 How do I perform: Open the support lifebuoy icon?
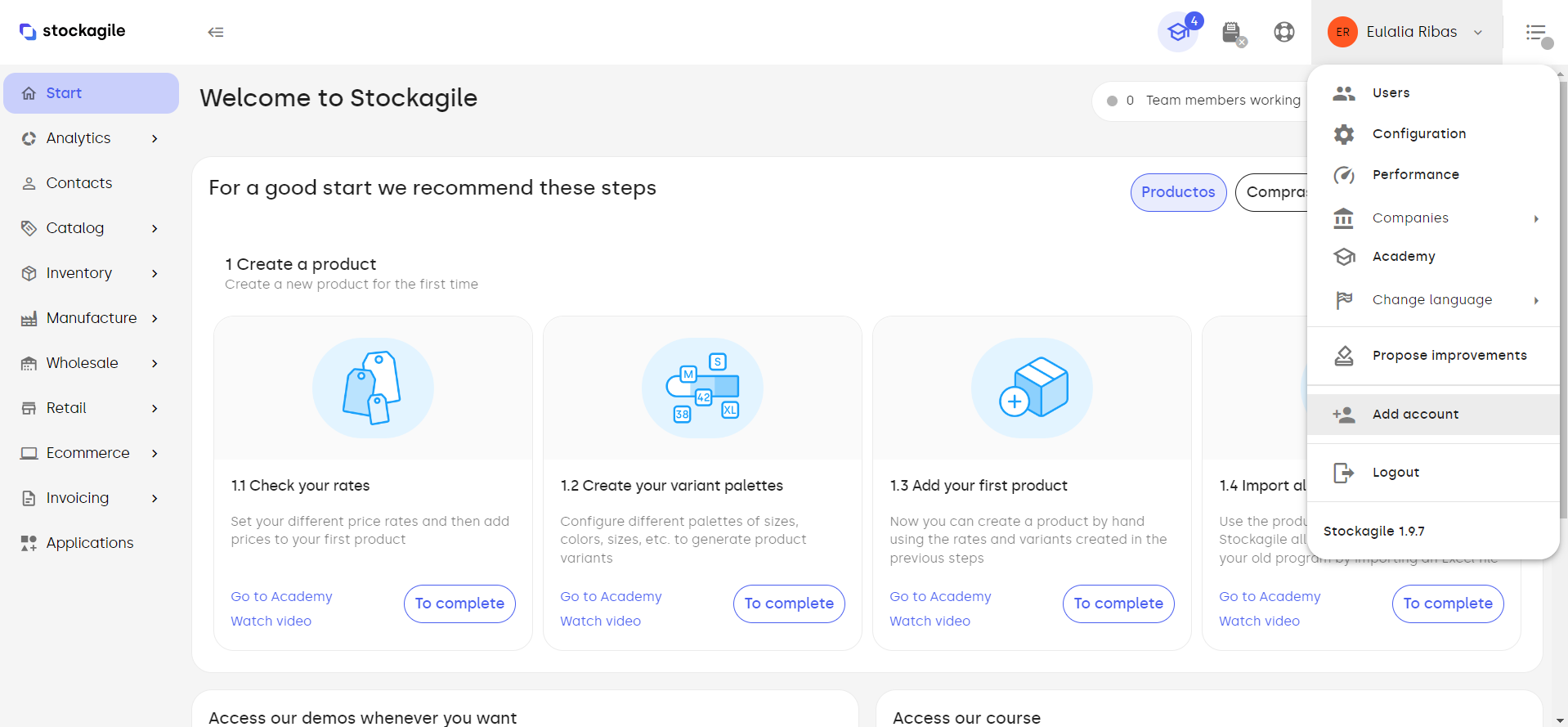click(1284, 32)
